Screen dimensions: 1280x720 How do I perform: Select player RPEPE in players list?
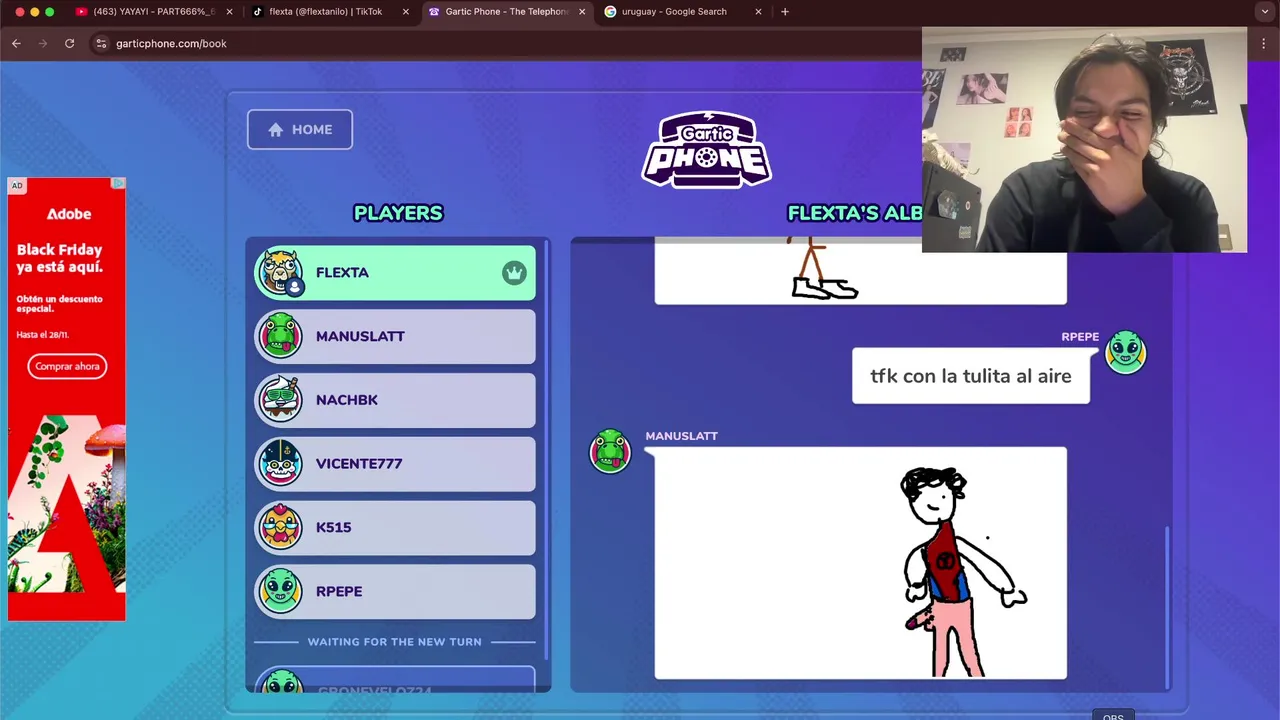395,591
